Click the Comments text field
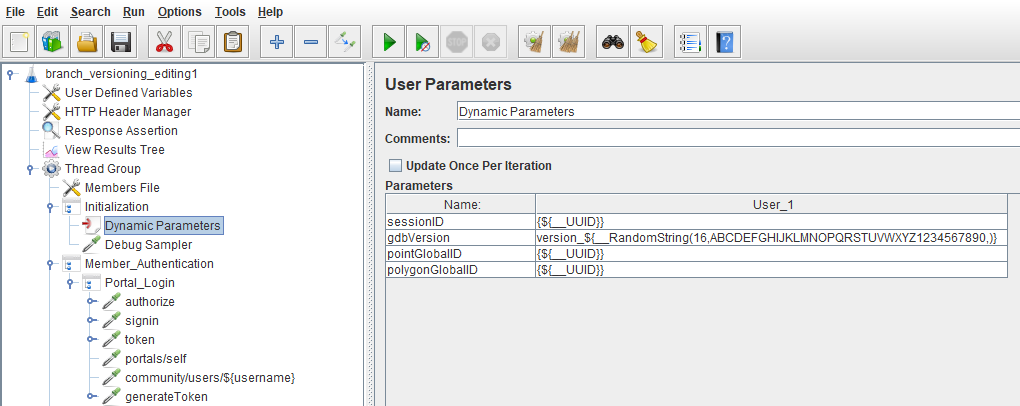 coord(738,138)
